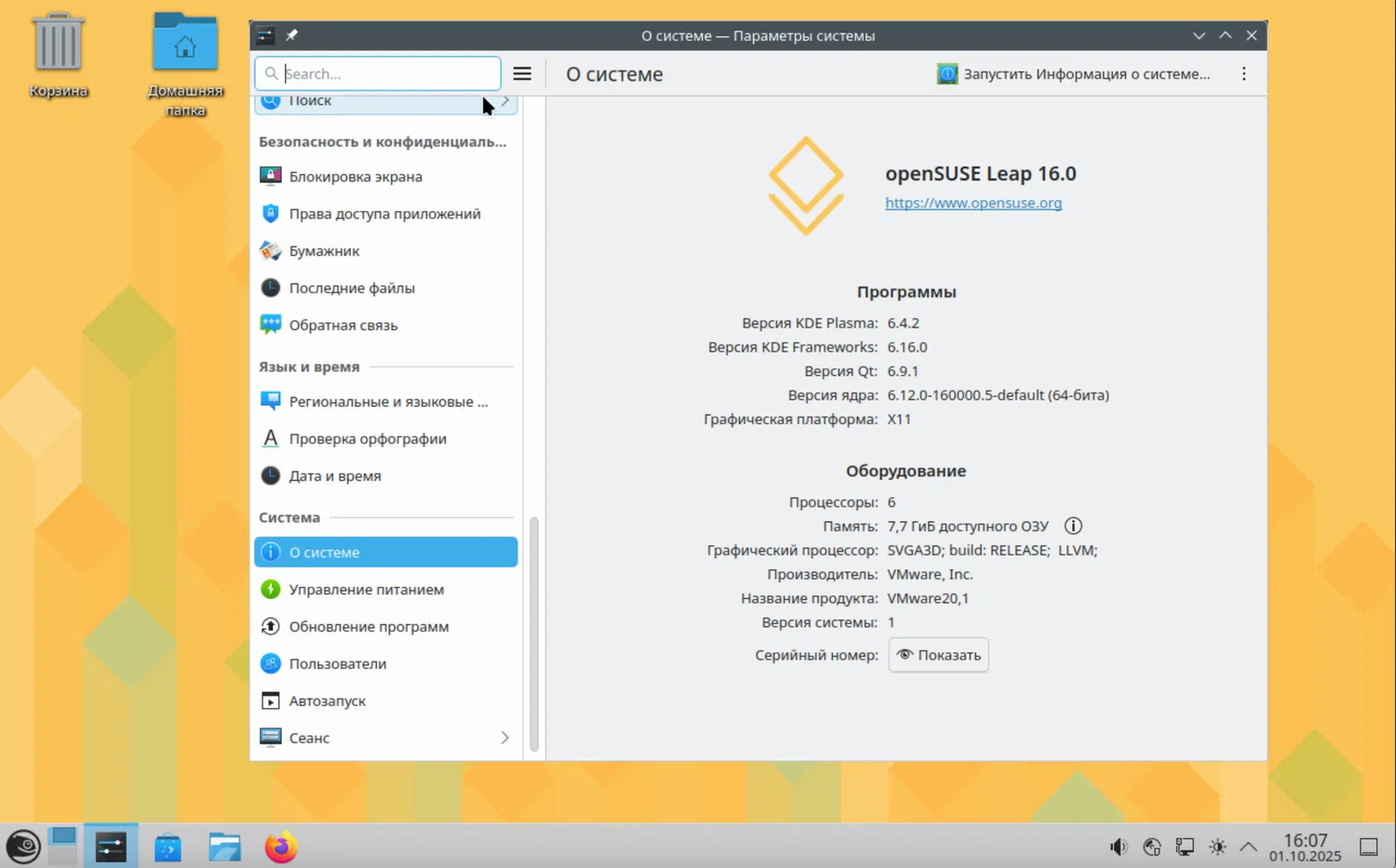
Task: Open the brightness tray icon
Action: [1217, 847]
